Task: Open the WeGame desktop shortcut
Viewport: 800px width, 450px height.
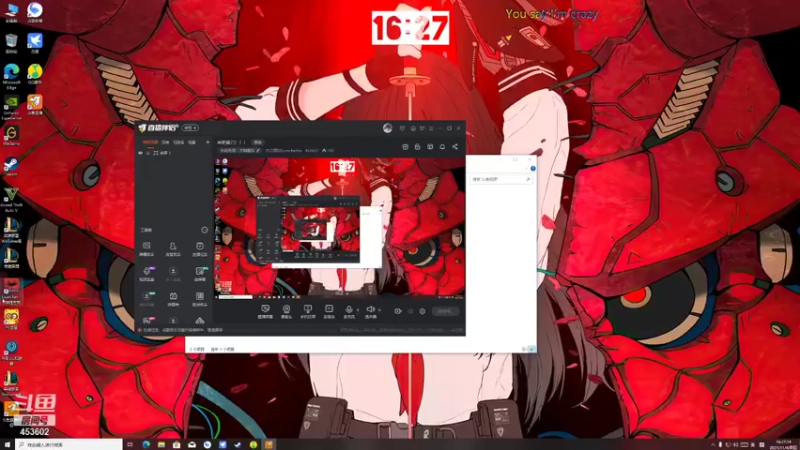Action: [x=11, y=136]
